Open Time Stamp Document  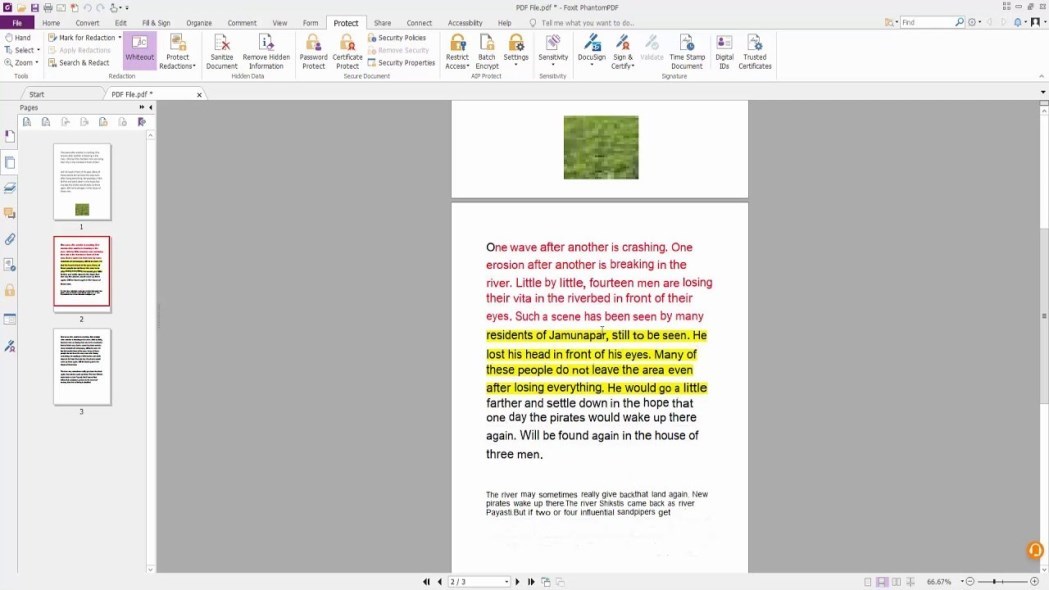tap(686, 50)
